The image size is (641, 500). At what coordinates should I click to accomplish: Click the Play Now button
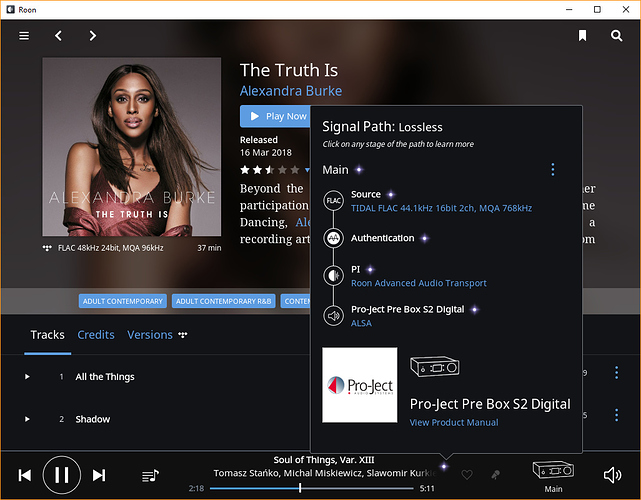[276, 116]
